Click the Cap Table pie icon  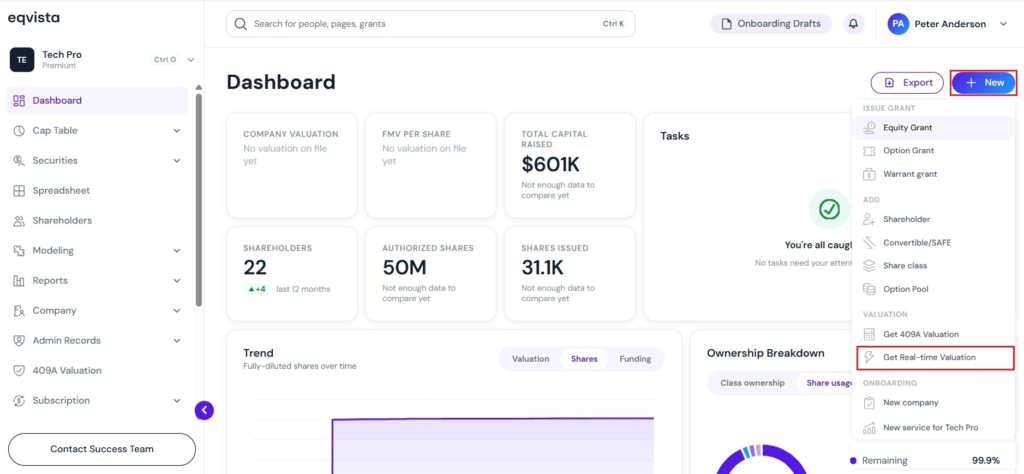pos(19,131)
